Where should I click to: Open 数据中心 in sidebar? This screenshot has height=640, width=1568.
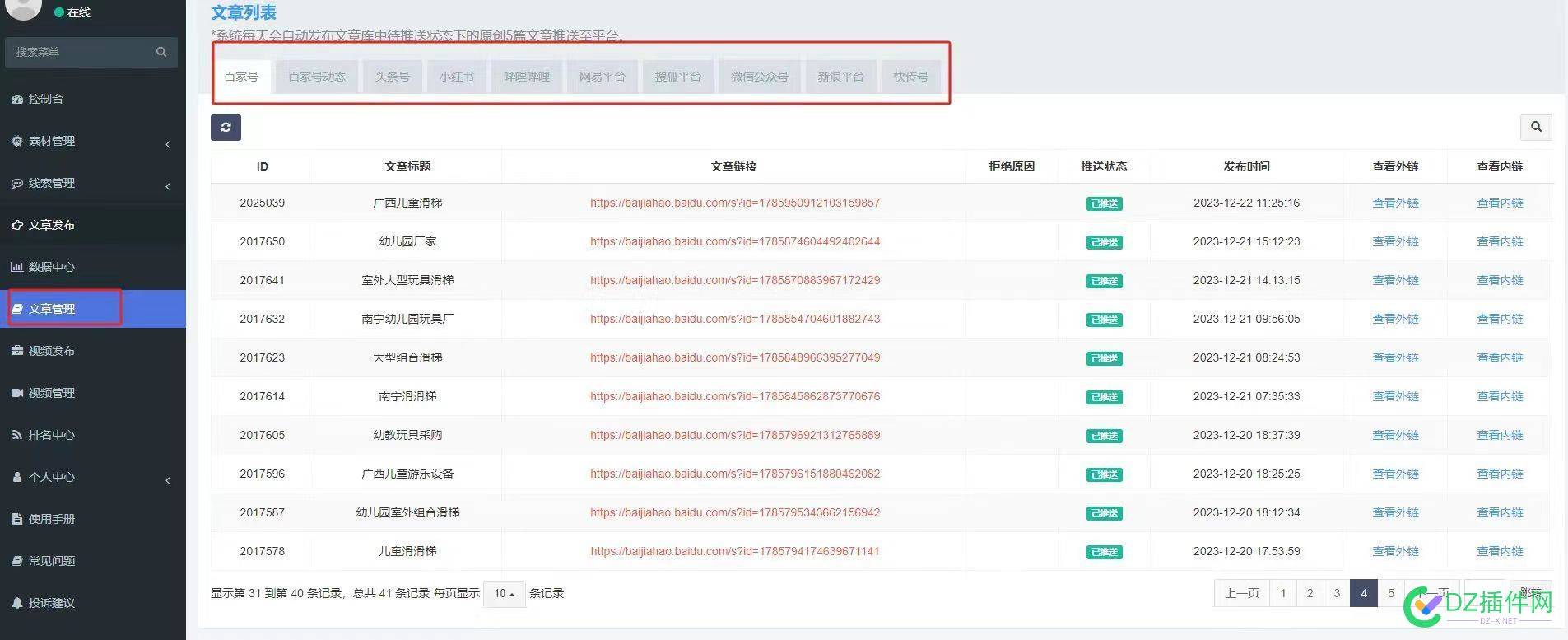point(93,267)
